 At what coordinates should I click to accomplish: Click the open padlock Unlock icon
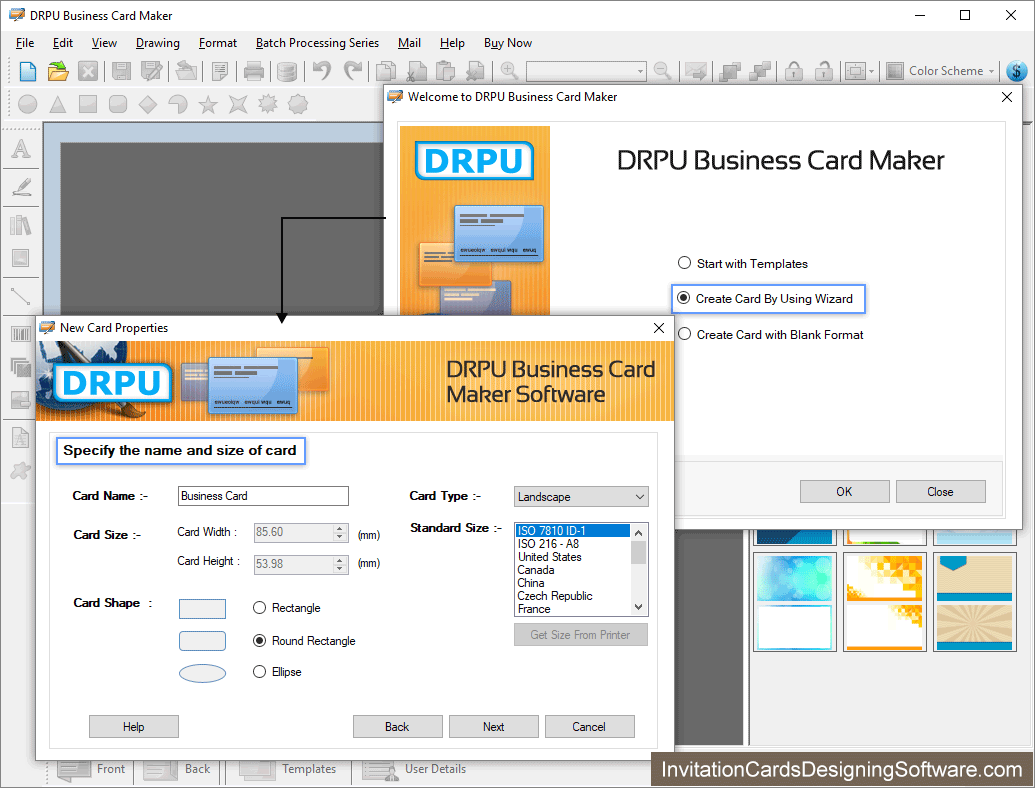click(x=823, y=71)
